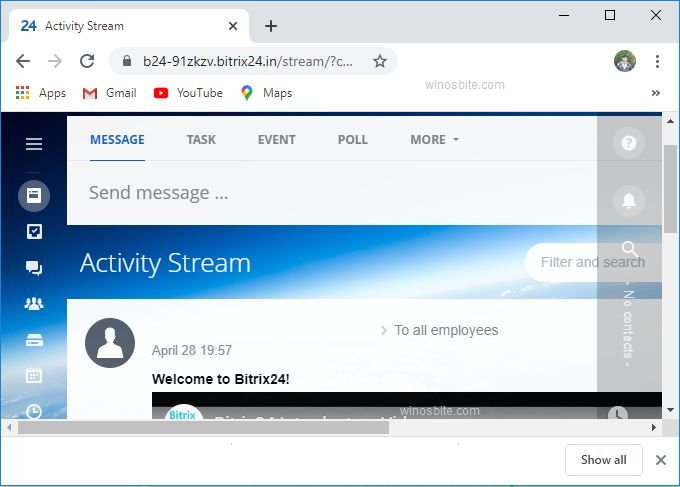
Task: Click the magnifier search icon in right panel
Action: pos(628,248)
